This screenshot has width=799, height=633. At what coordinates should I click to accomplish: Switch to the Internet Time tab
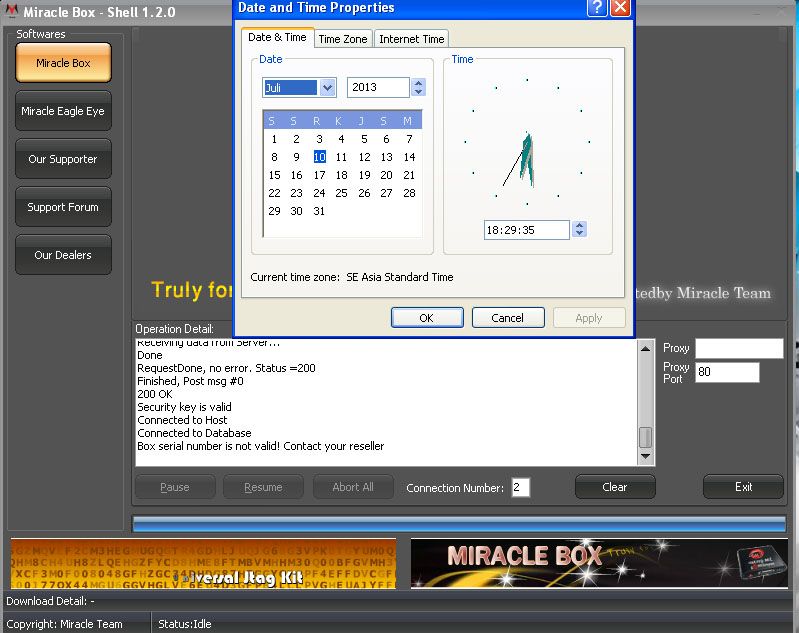[x=412, y=39]
